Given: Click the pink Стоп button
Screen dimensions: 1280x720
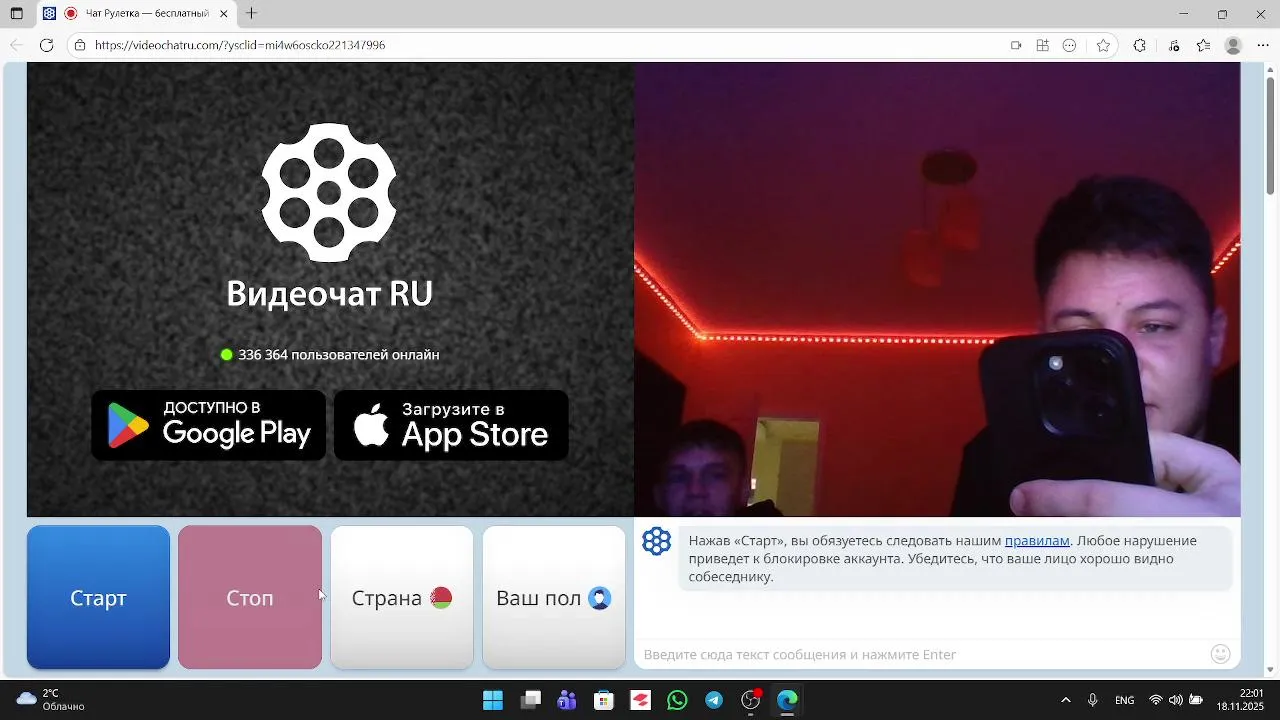Looking at the screenshot, I should click(x=250, y=598).
